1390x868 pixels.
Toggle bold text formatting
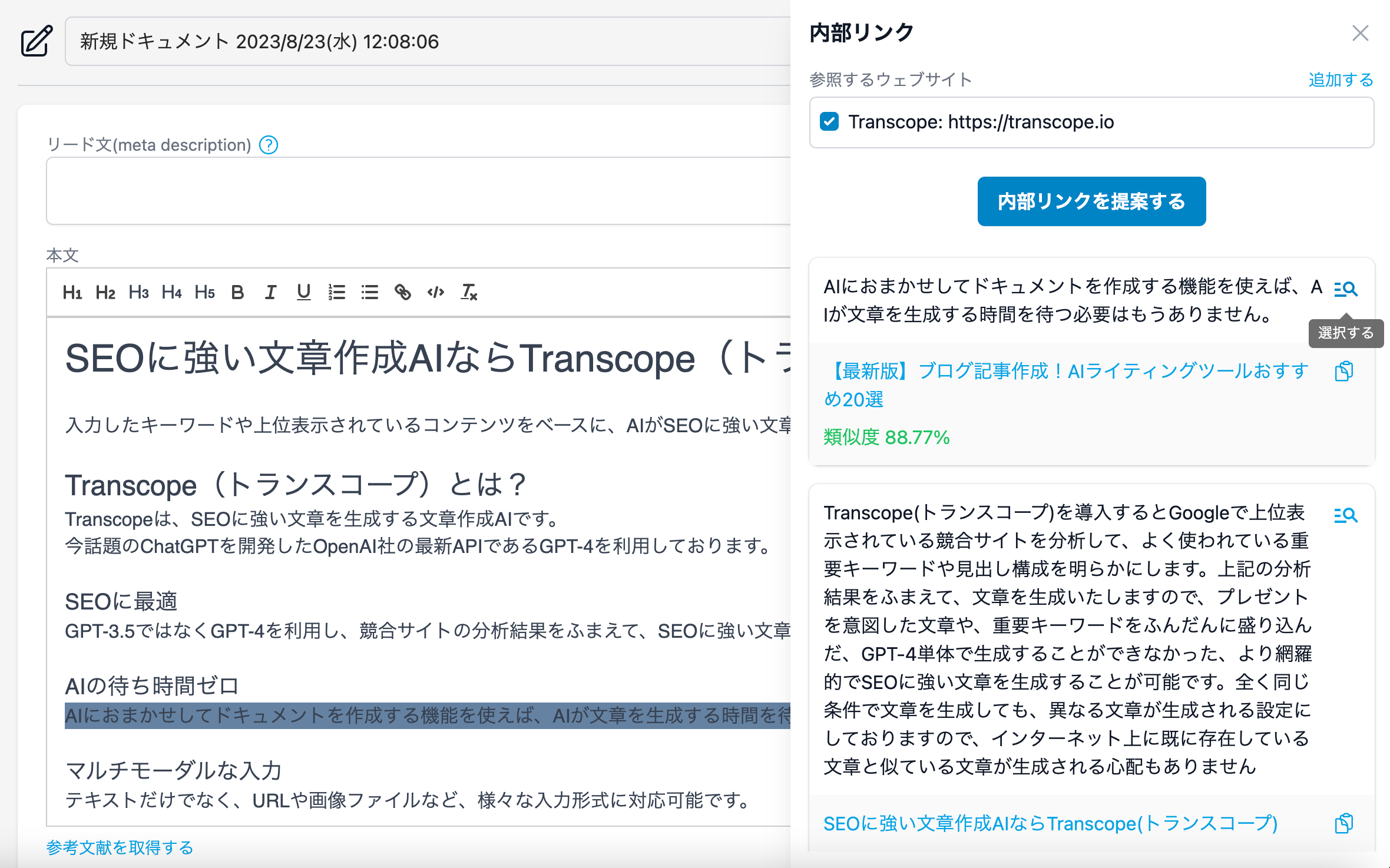237,292
